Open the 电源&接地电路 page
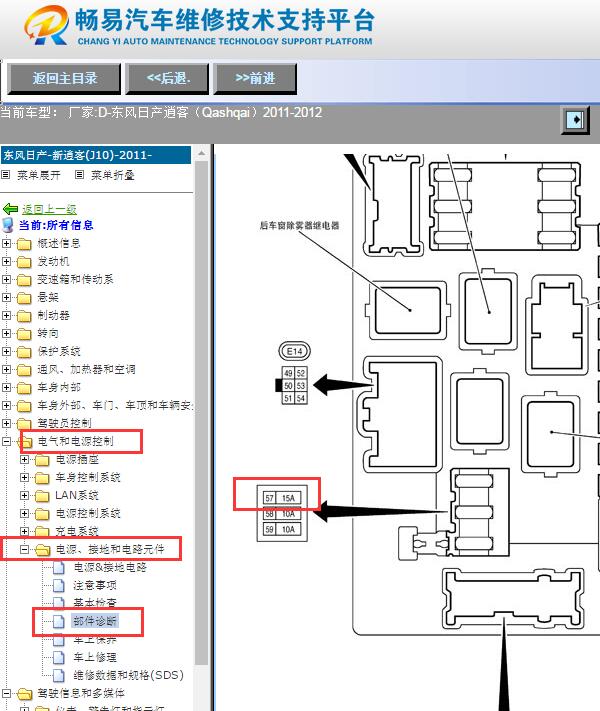The width and height of the screenshot is (600, 711). click(x=110, y=567)
